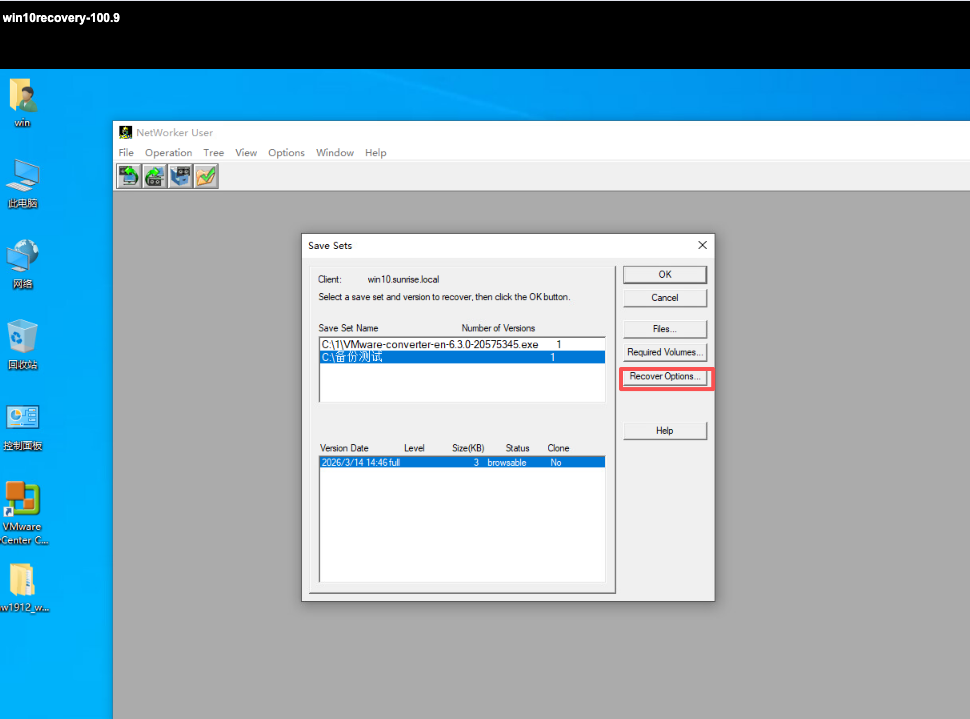
Task: Click Cancel in Save Sets dialog
Action: pos(664,298)
